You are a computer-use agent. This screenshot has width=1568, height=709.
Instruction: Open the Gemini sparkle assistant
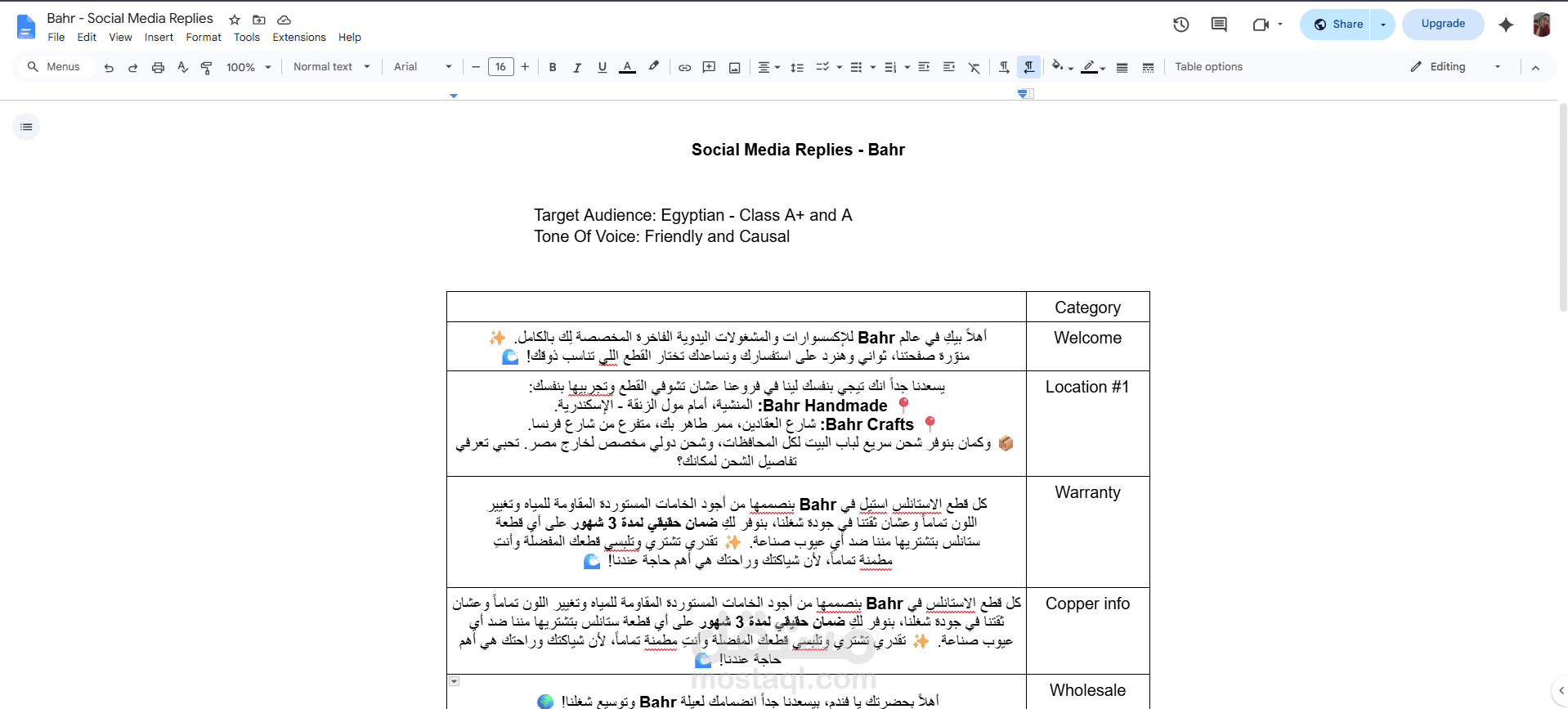coord(1506,25)
